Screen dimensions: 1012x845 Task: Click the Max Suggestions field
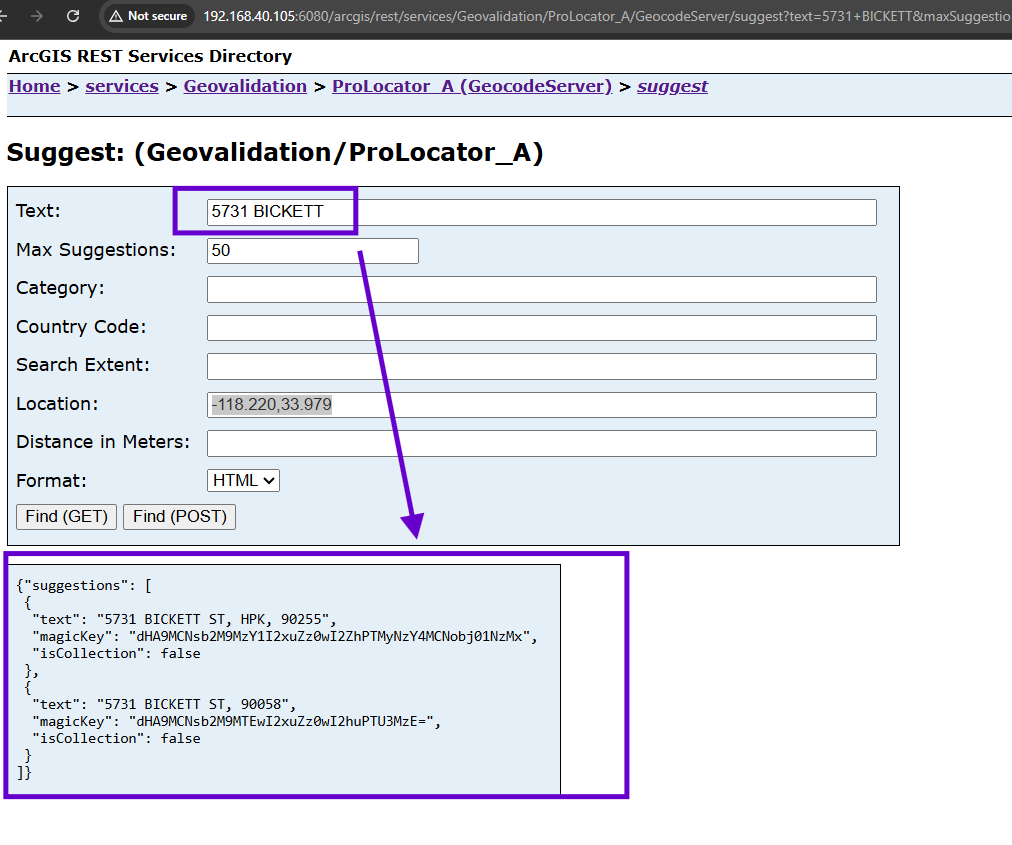tap(312, 250)
